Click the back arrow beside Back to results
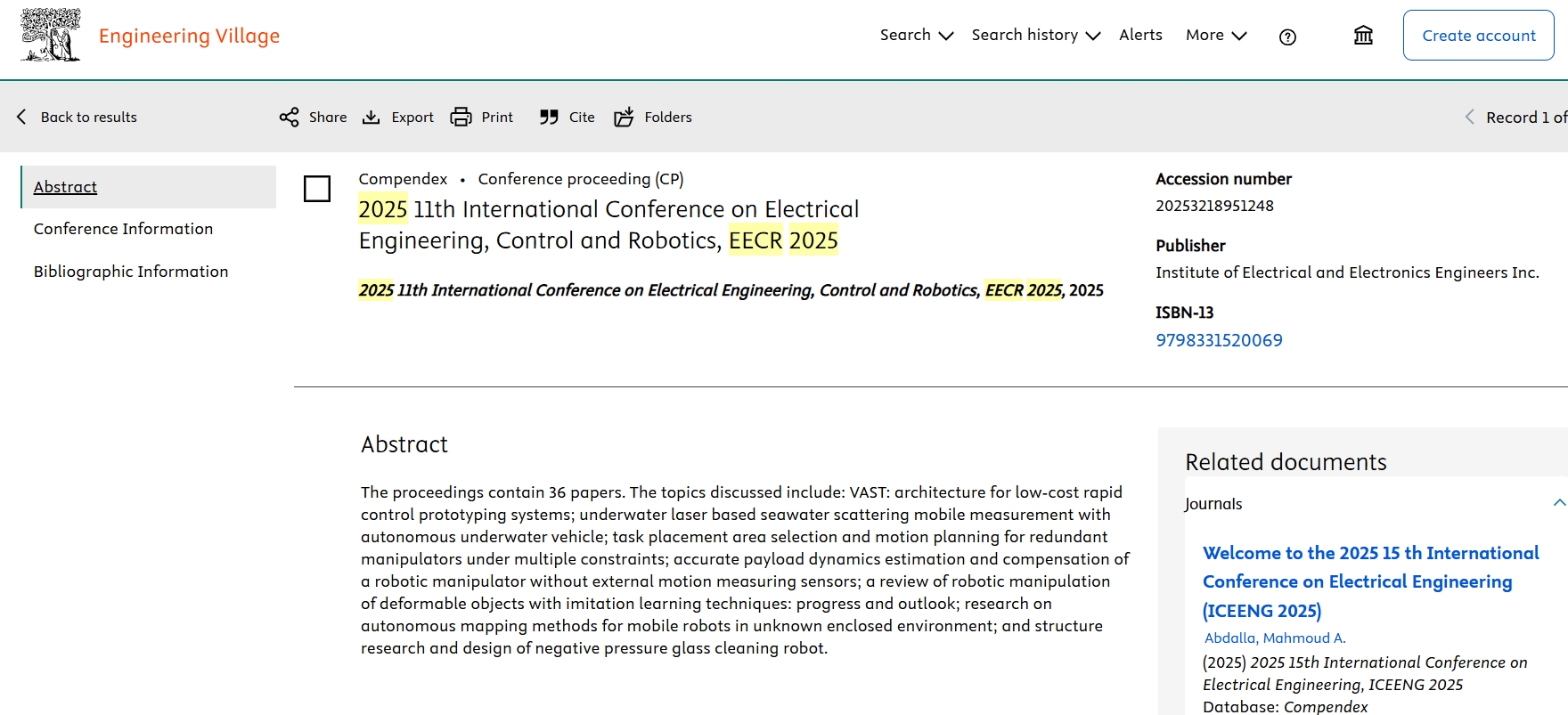 (21, 117)
